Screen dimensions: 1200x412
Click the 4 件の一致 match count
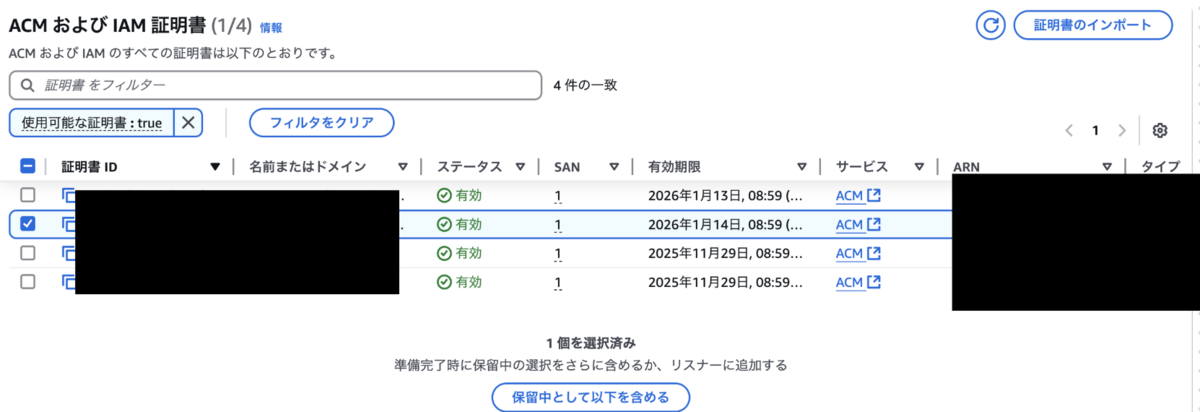[x=585, y=85]
